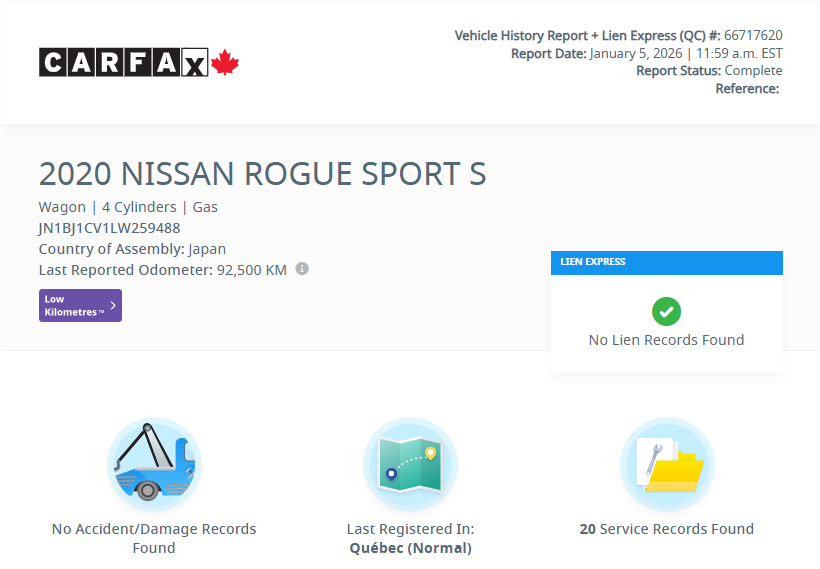Expand the Low Kilometres chevron arrow

[x=113, y=306]
